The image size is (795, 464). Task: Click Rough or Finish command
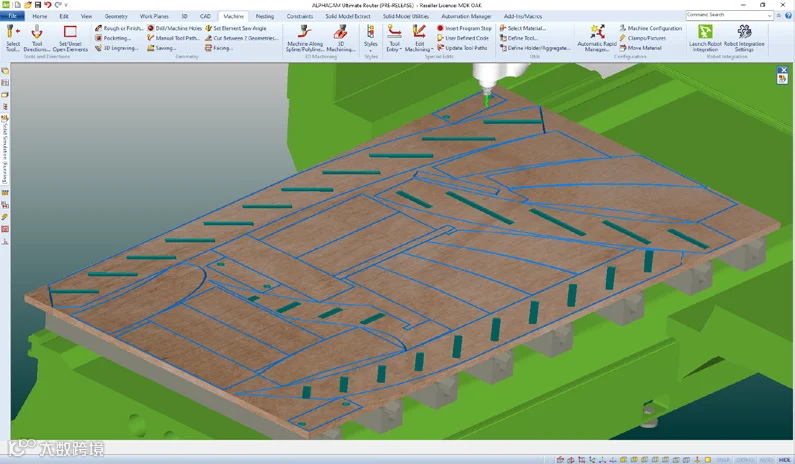click(119, 28)
